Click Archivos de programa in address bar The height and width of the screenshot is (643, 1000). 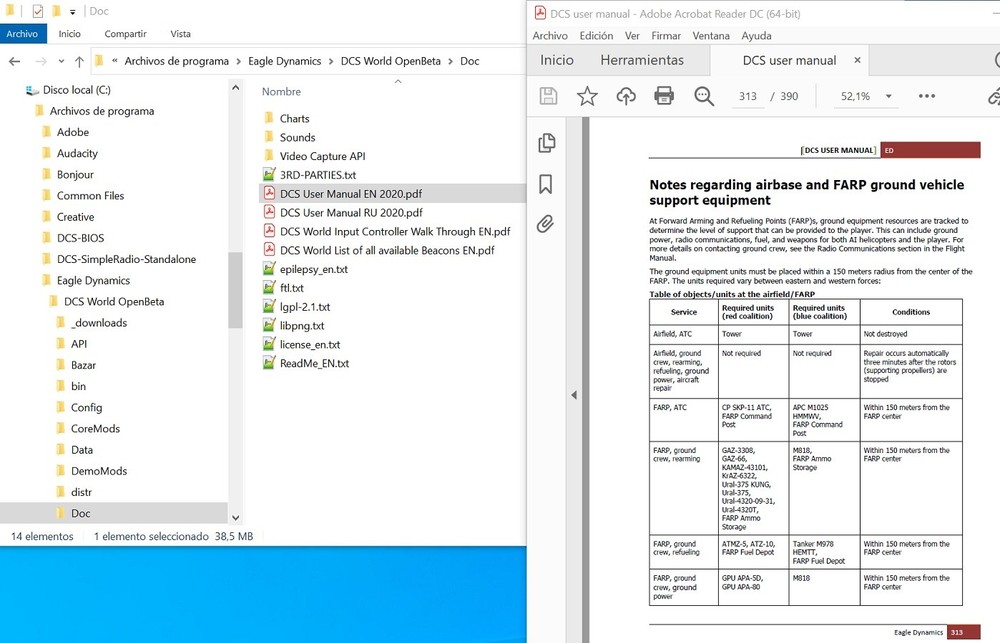[177, 61]
